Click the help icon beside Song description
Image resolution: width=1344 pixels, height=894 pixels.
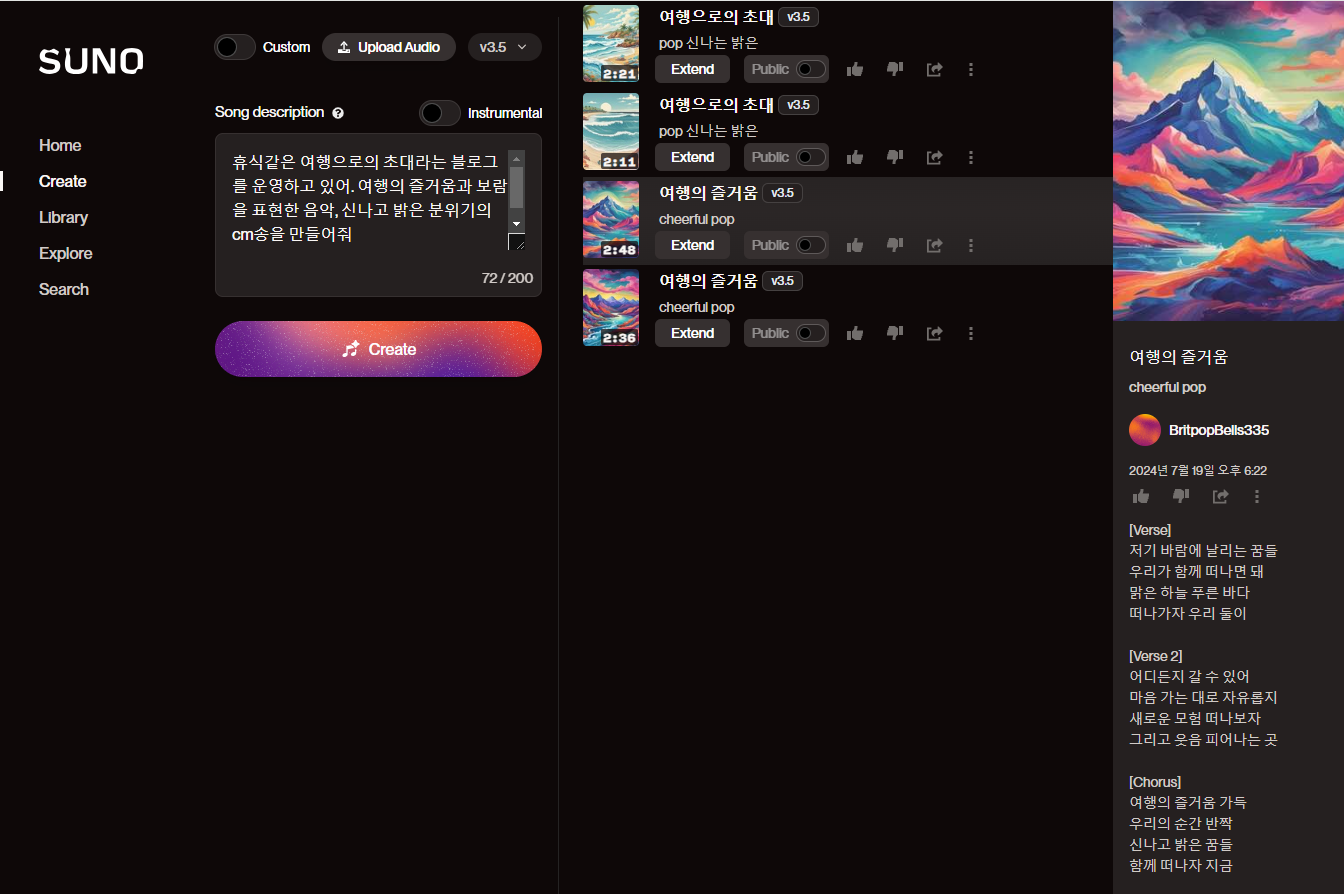tap(338, 113)
